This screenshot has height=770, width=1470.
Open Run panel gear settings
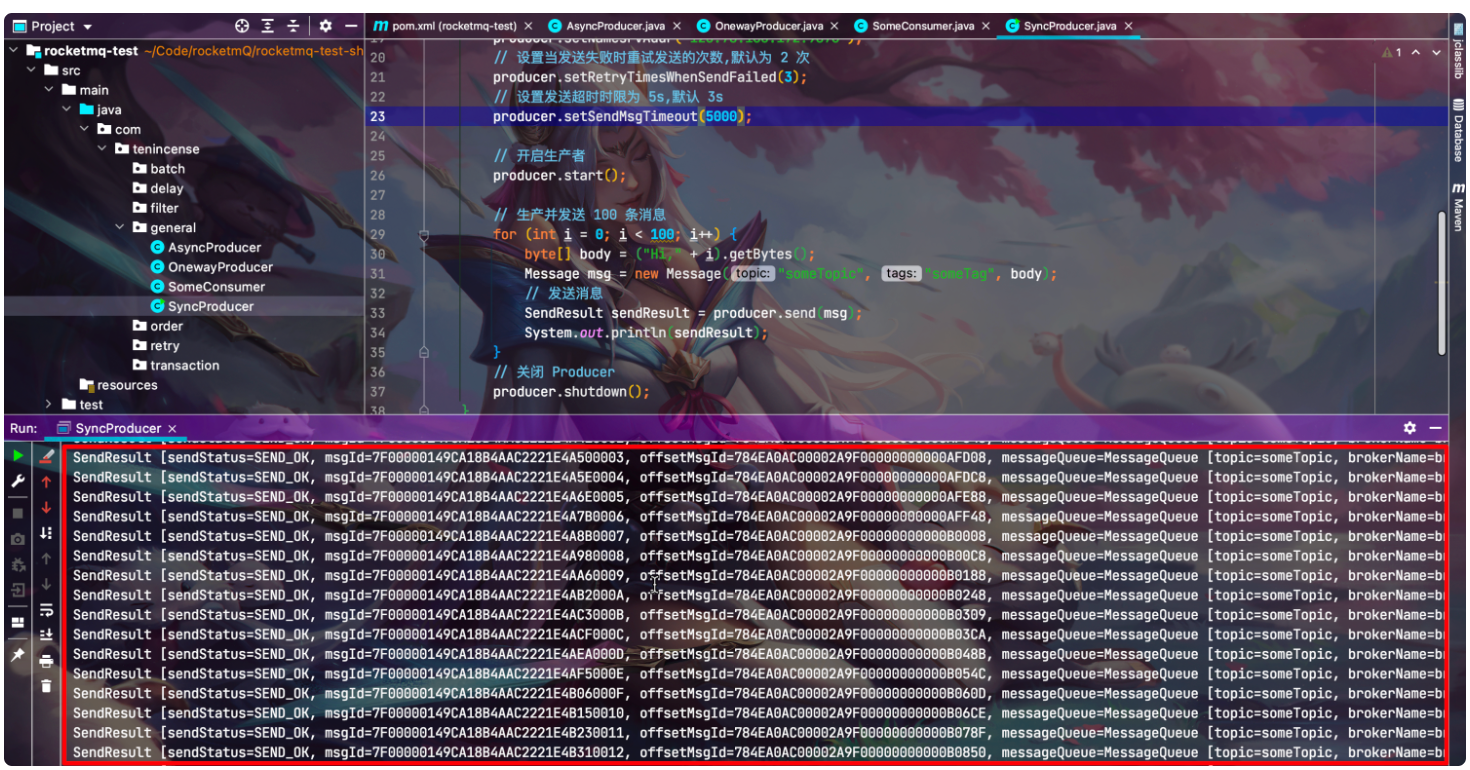tap(1410, 428)
